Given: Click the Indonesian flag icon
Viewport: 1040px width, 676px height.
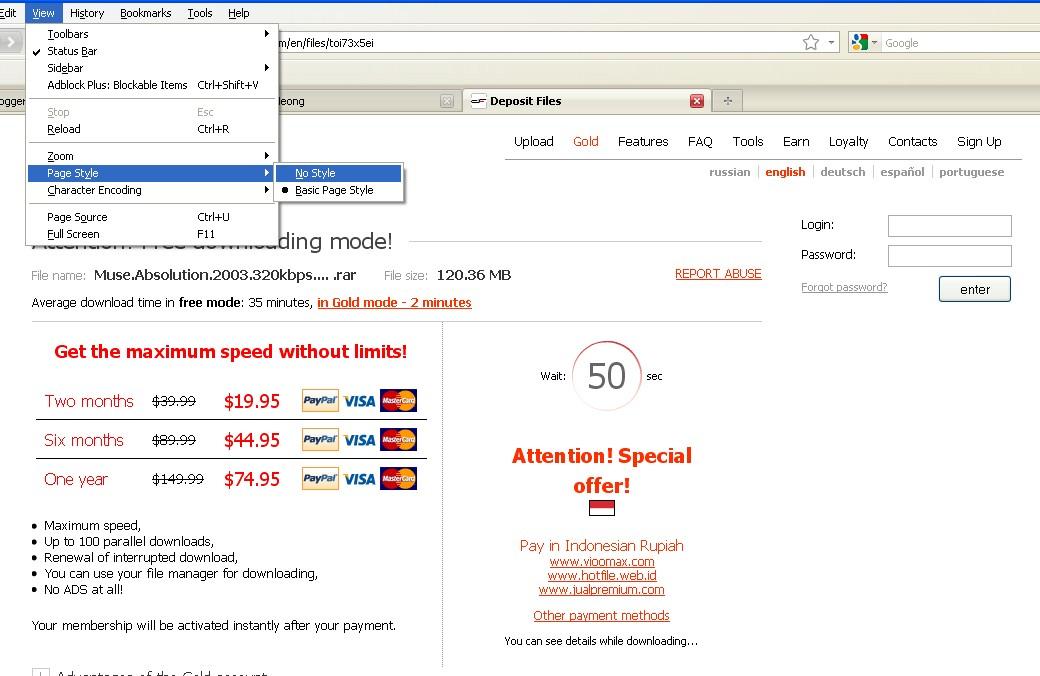Looking at the screenshot, I should 602,508.
